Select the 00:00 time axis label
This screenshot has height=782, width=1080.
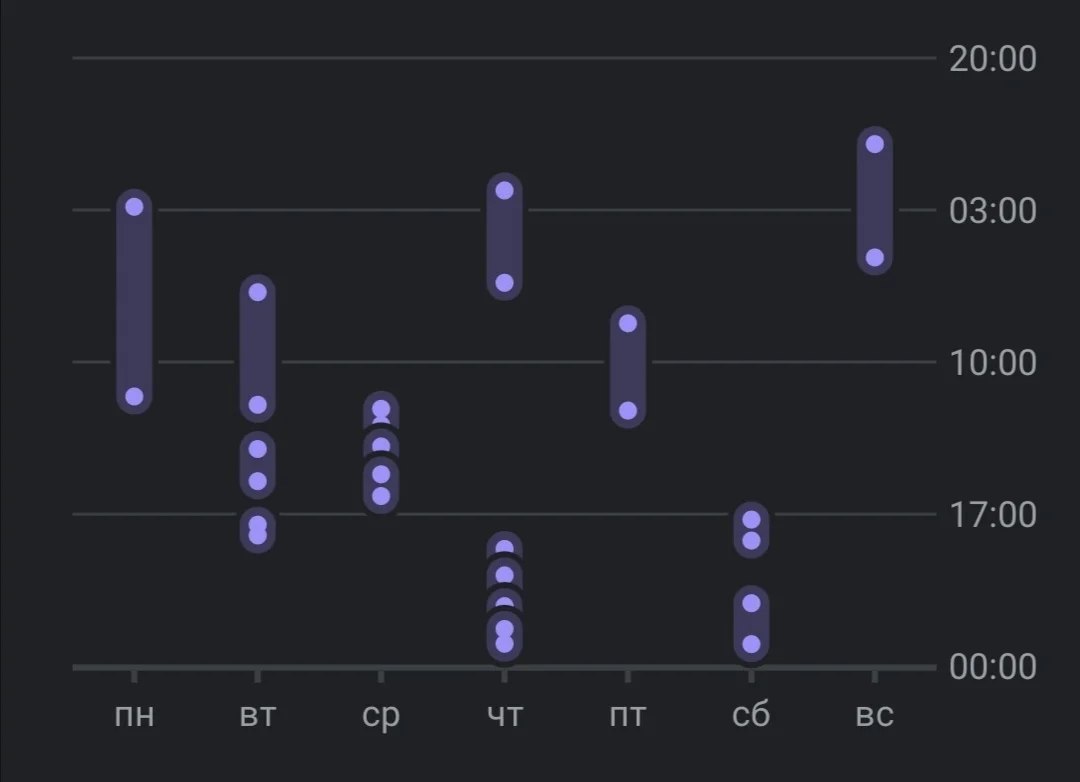992,667
